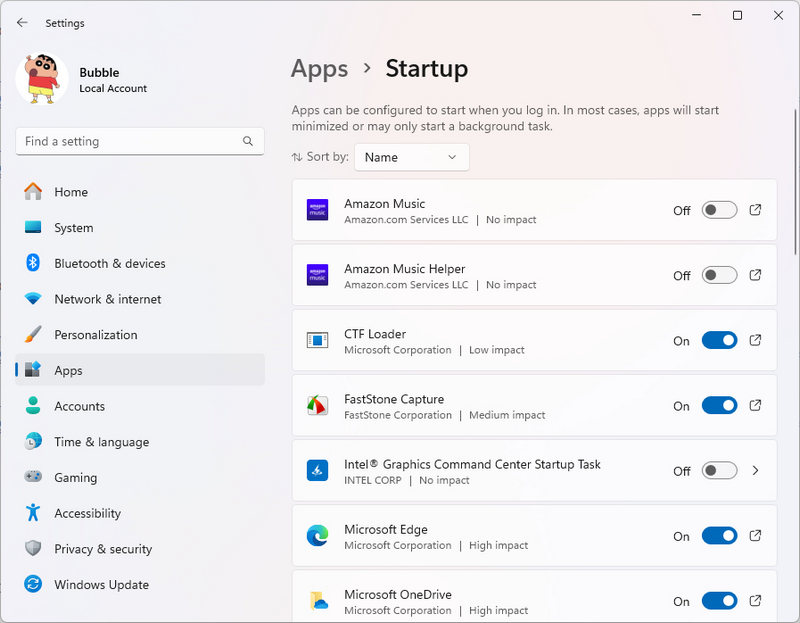Viewport: 800px width, 623px height.
Task: Click the Microsoft OneDrive app icon
Action: (x=318, y=601)
